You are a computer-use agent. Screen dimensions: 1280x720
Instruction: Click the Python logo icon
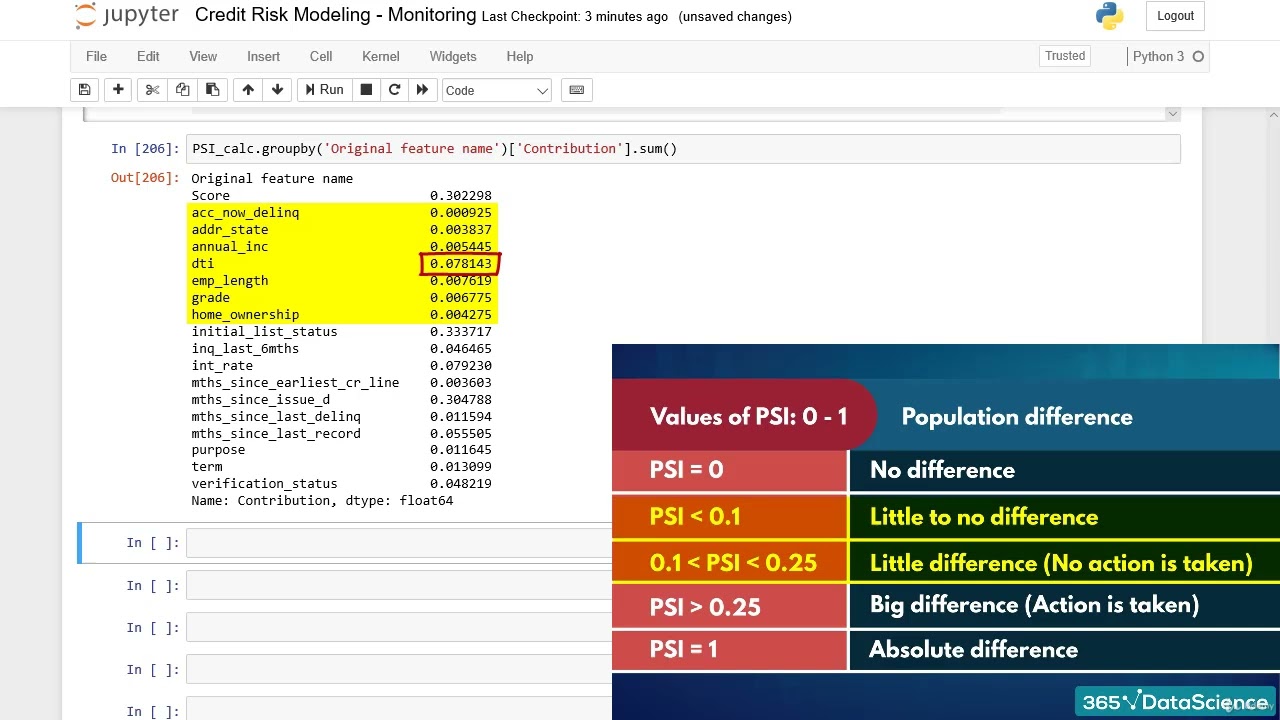[1109, 16]
